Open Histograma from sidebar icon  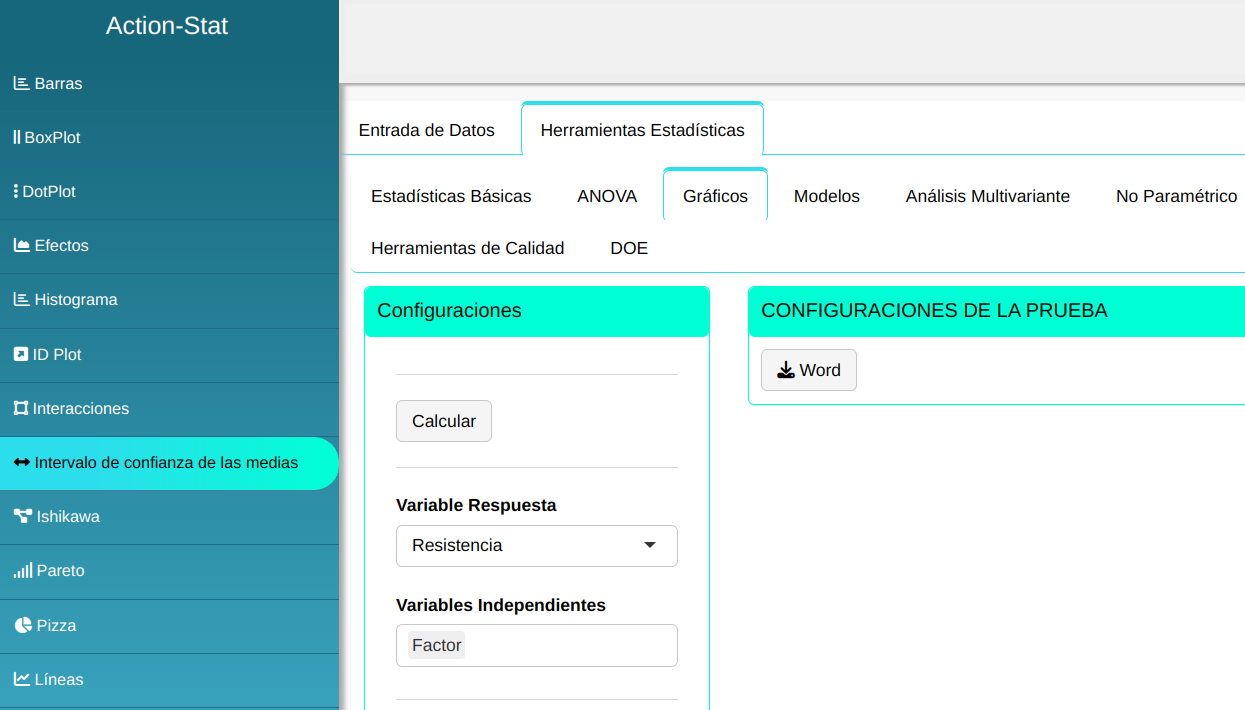(21, 299)
